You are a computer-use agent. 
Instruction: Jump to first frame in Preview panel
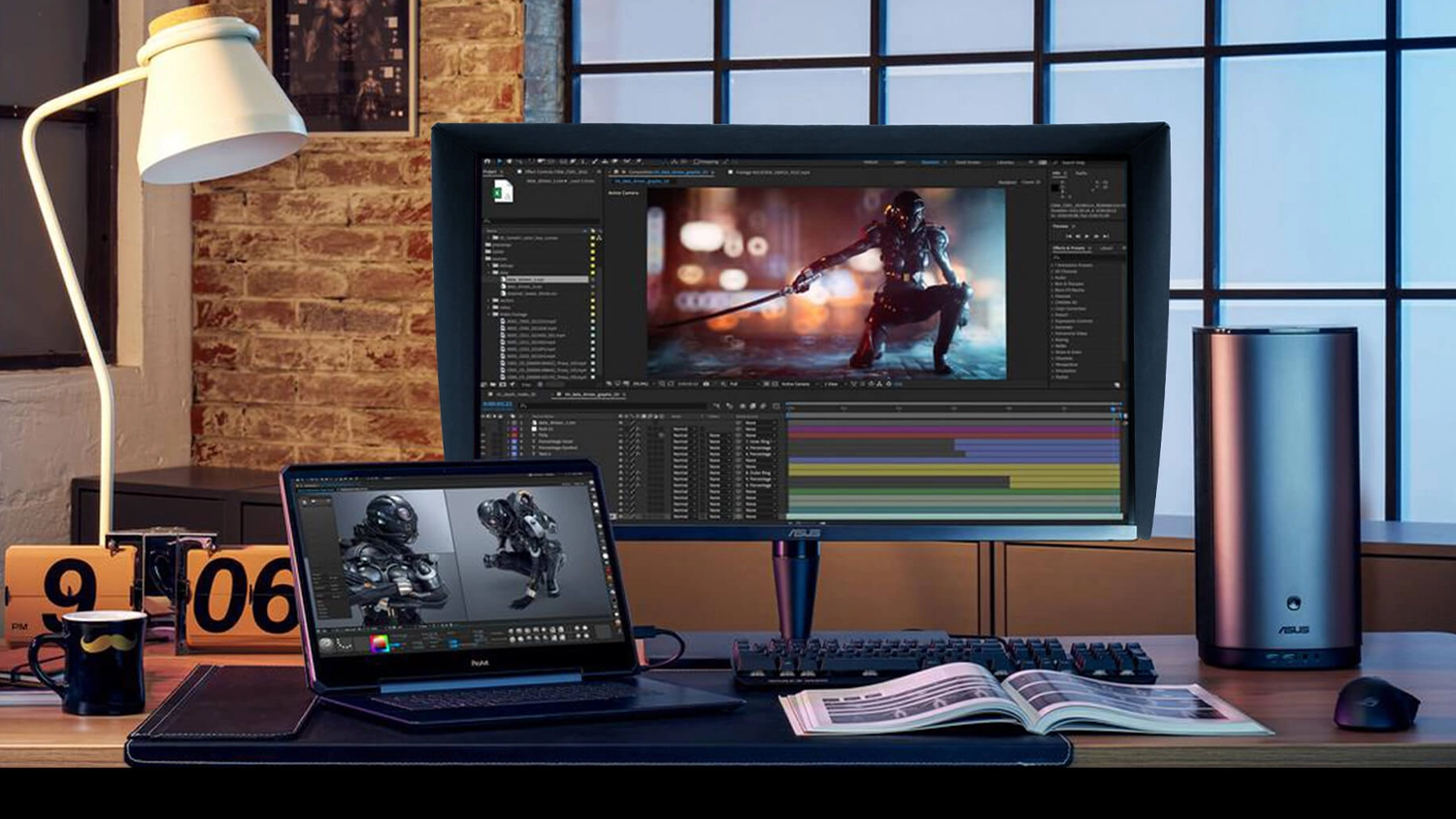pyautogui.click(x=1069, y=236)
